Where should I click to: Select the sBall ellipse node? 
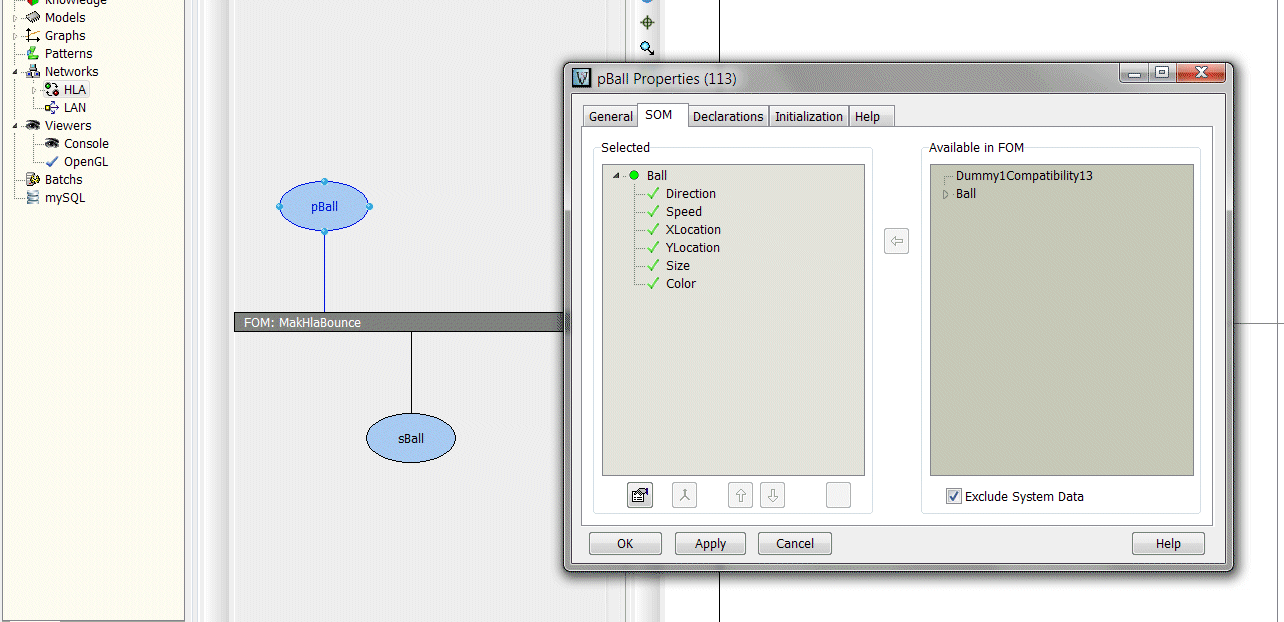click(411, 439)
